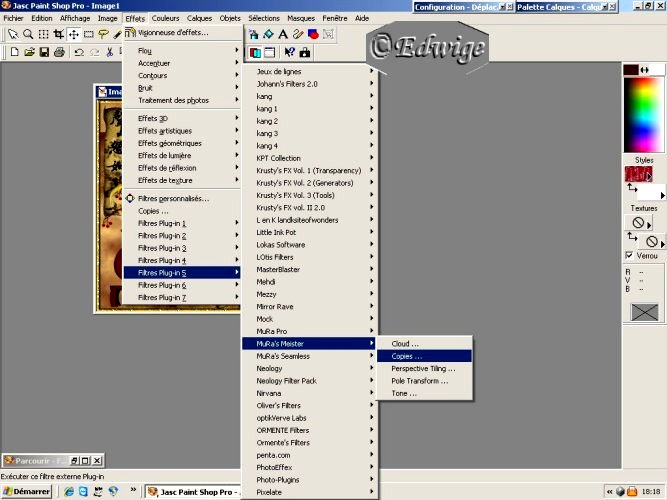
Task: Open the Fichier menu
Action: pyautogui.click(x=13, y=18)
